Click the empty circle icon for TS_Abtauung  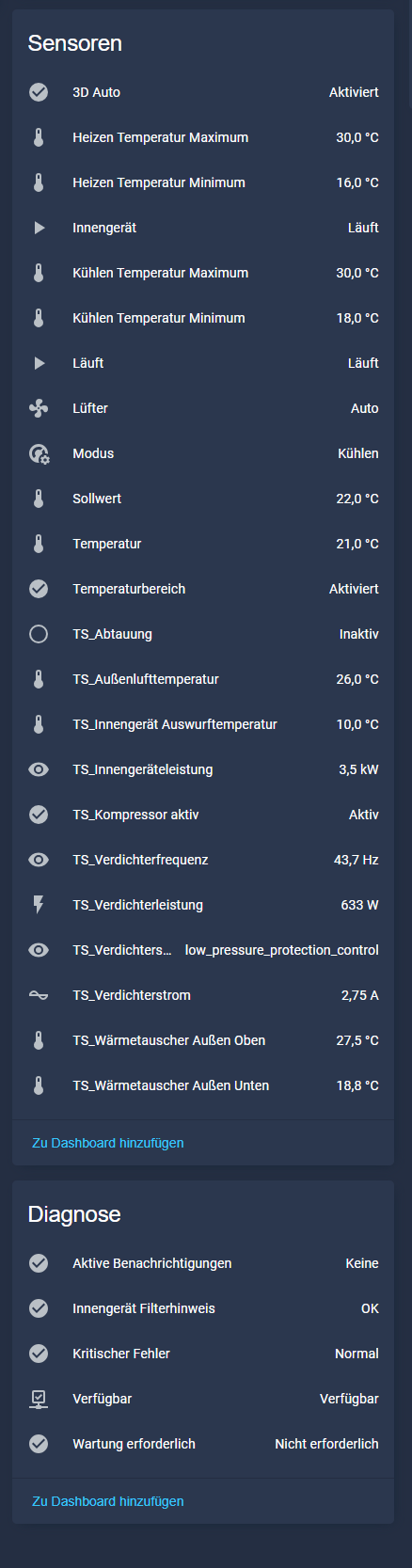tap(39, 634)
